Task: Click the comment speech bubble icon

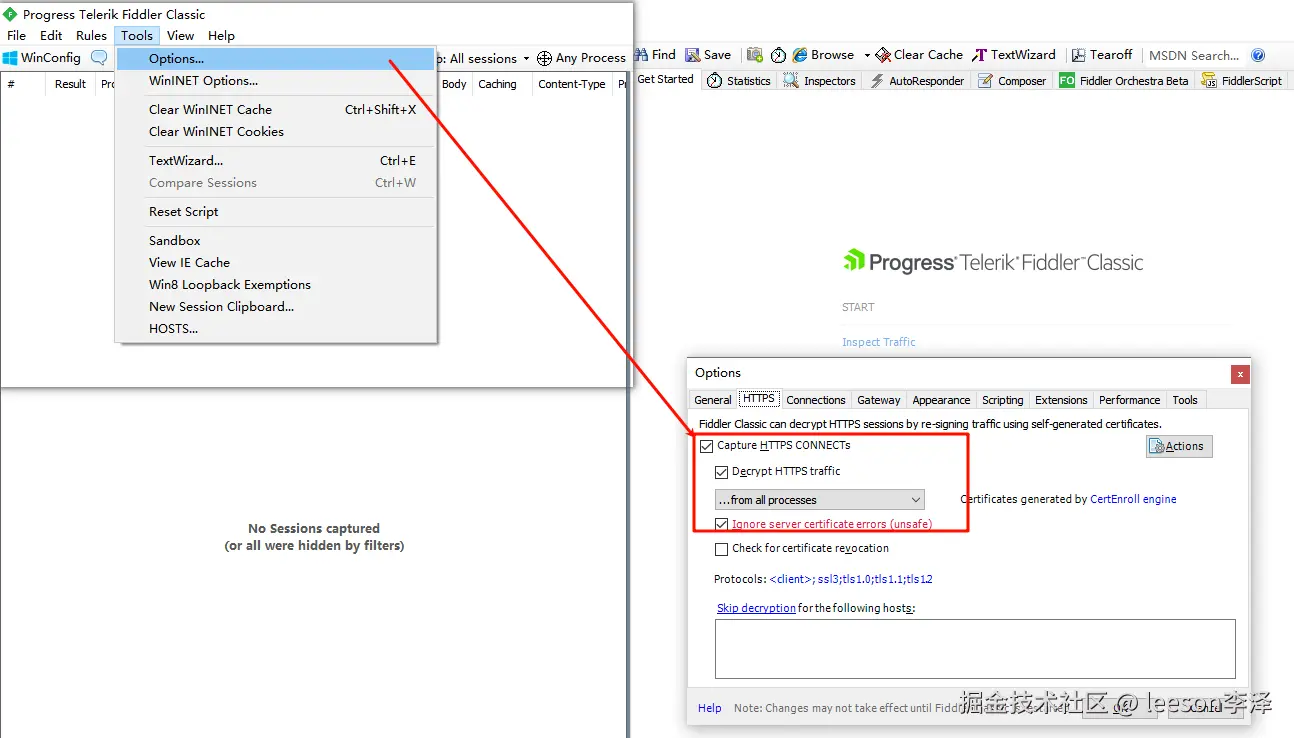Action: click(x=98, y=58)
